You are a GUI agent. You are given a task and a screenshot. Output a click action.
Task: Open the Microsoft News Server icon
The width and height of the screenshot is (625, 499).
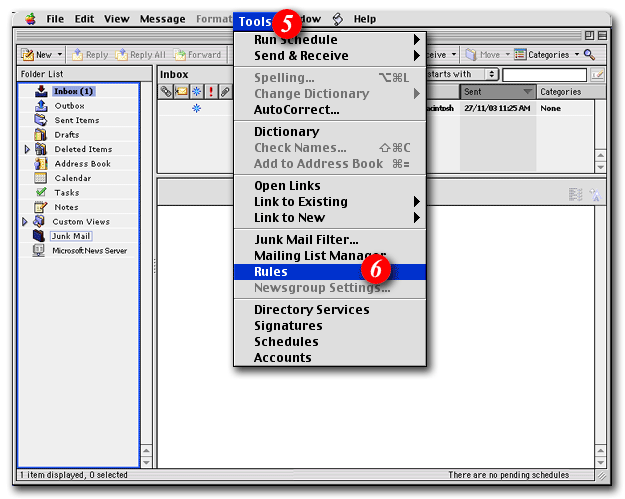pyautogui.click(x=39, y=251)
